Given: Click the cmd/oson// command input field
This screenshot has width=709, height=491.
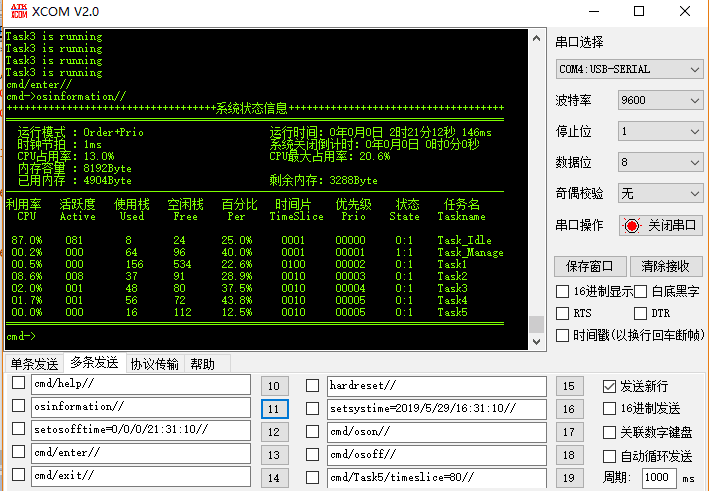Looking at the screenshot, I should tap(437, 432).
